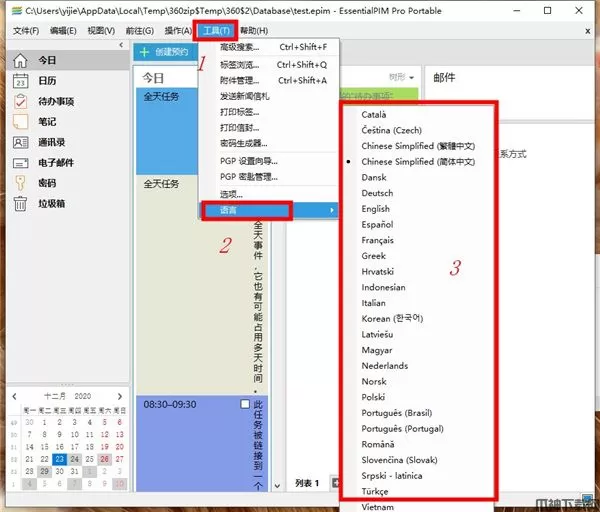The image size is (600, 512).
Task: Expand the 语言 language submenu
Action: point(246,210)
